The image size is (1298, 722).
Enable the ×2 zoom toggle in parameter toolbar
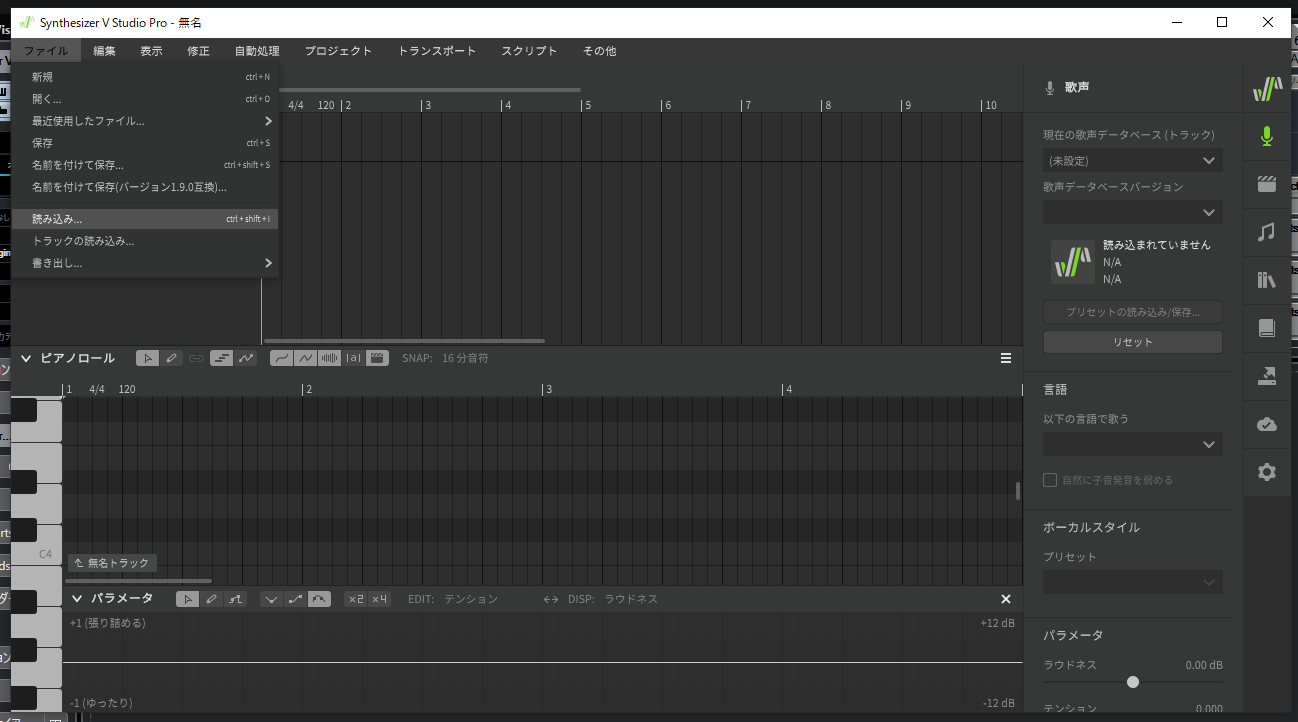tap(356, 598)
